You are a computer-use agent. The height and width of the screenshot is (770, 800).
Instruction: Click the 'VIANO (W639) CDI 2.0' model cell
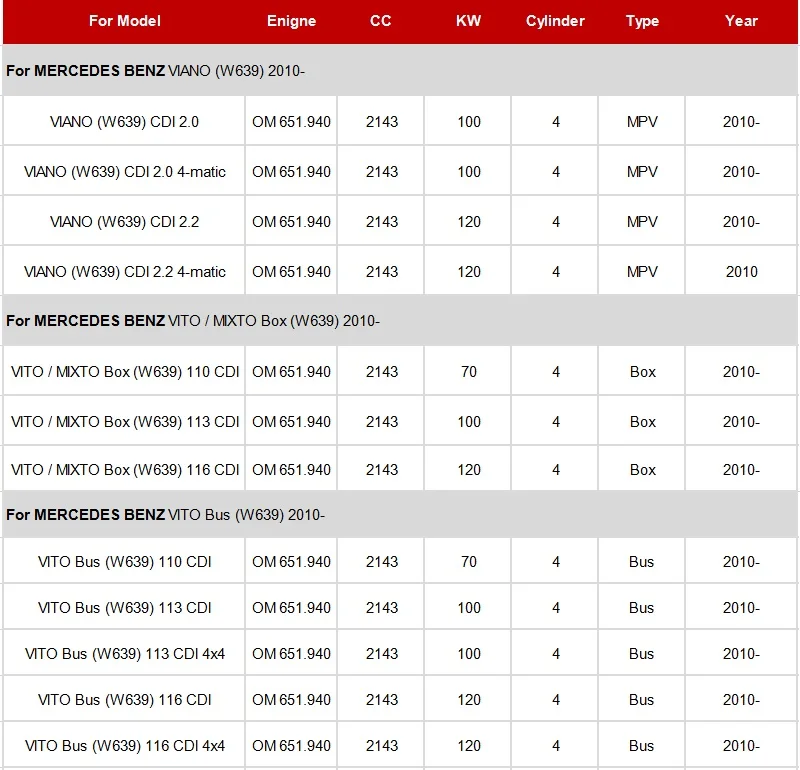click(x=124, y=121)
